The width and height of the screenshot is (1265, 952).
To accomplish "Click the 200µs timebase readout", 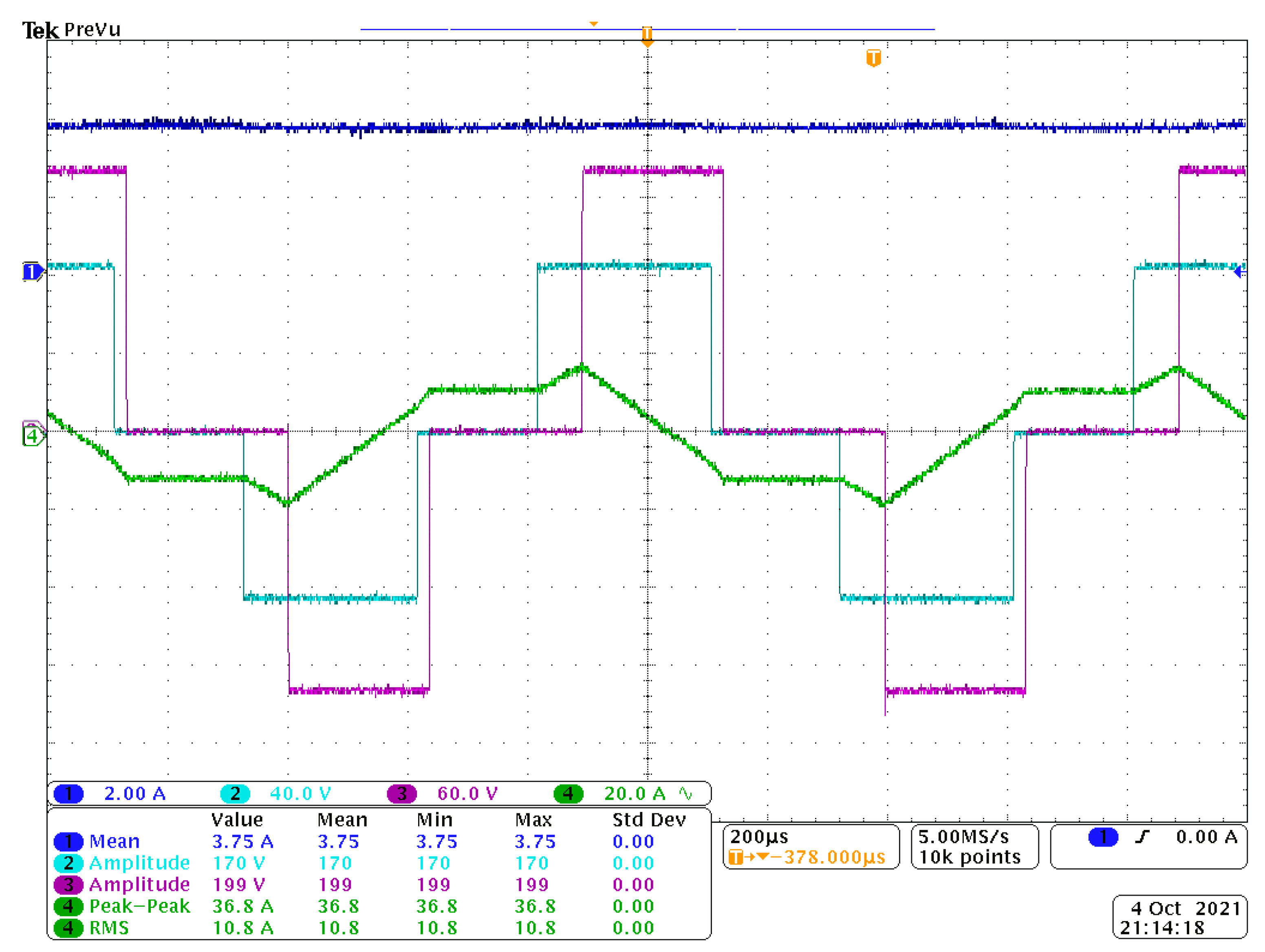I will tap(759, 837).
